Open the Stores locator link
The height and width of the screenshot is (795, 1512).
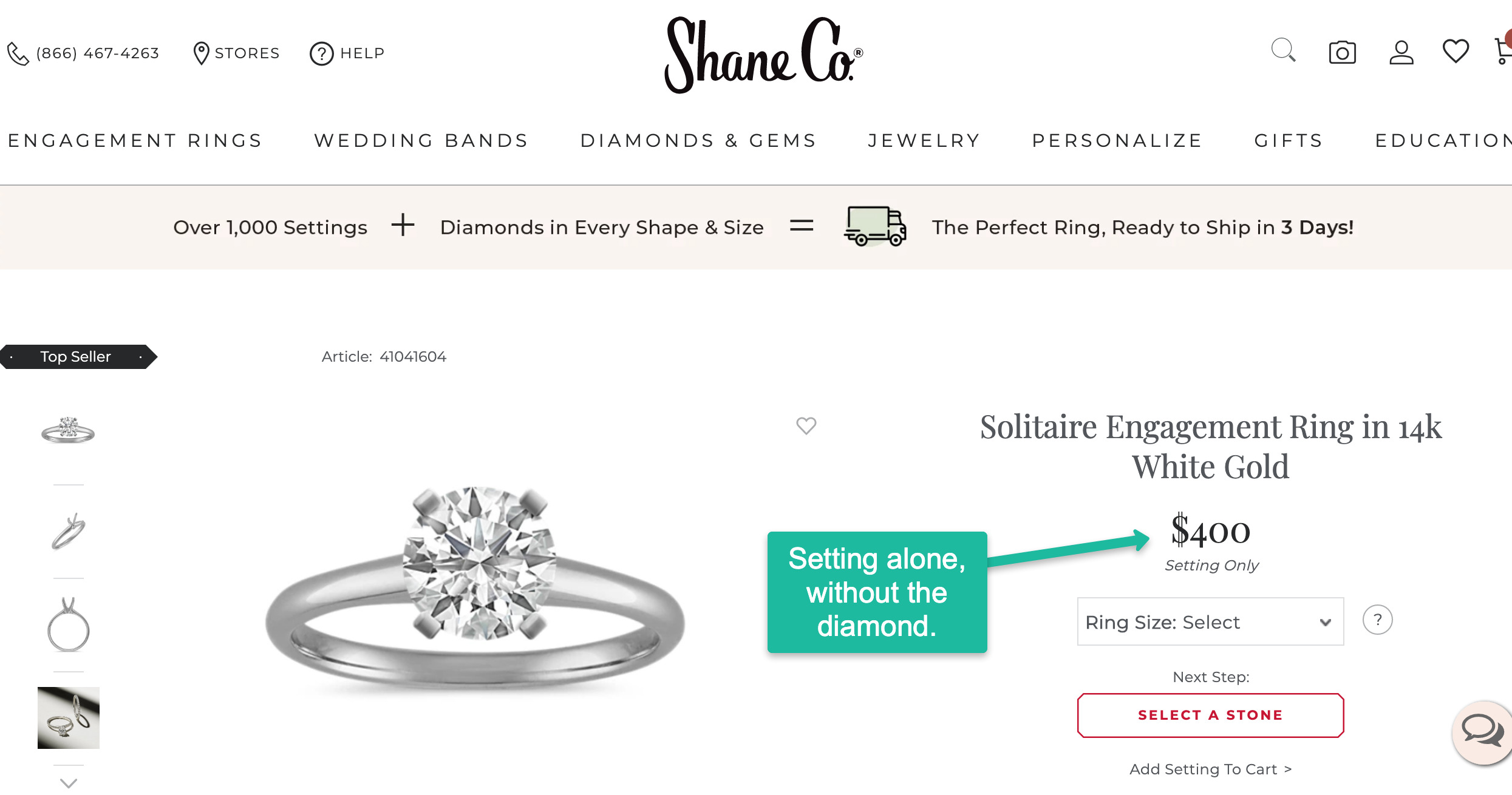tap(236, 53)
